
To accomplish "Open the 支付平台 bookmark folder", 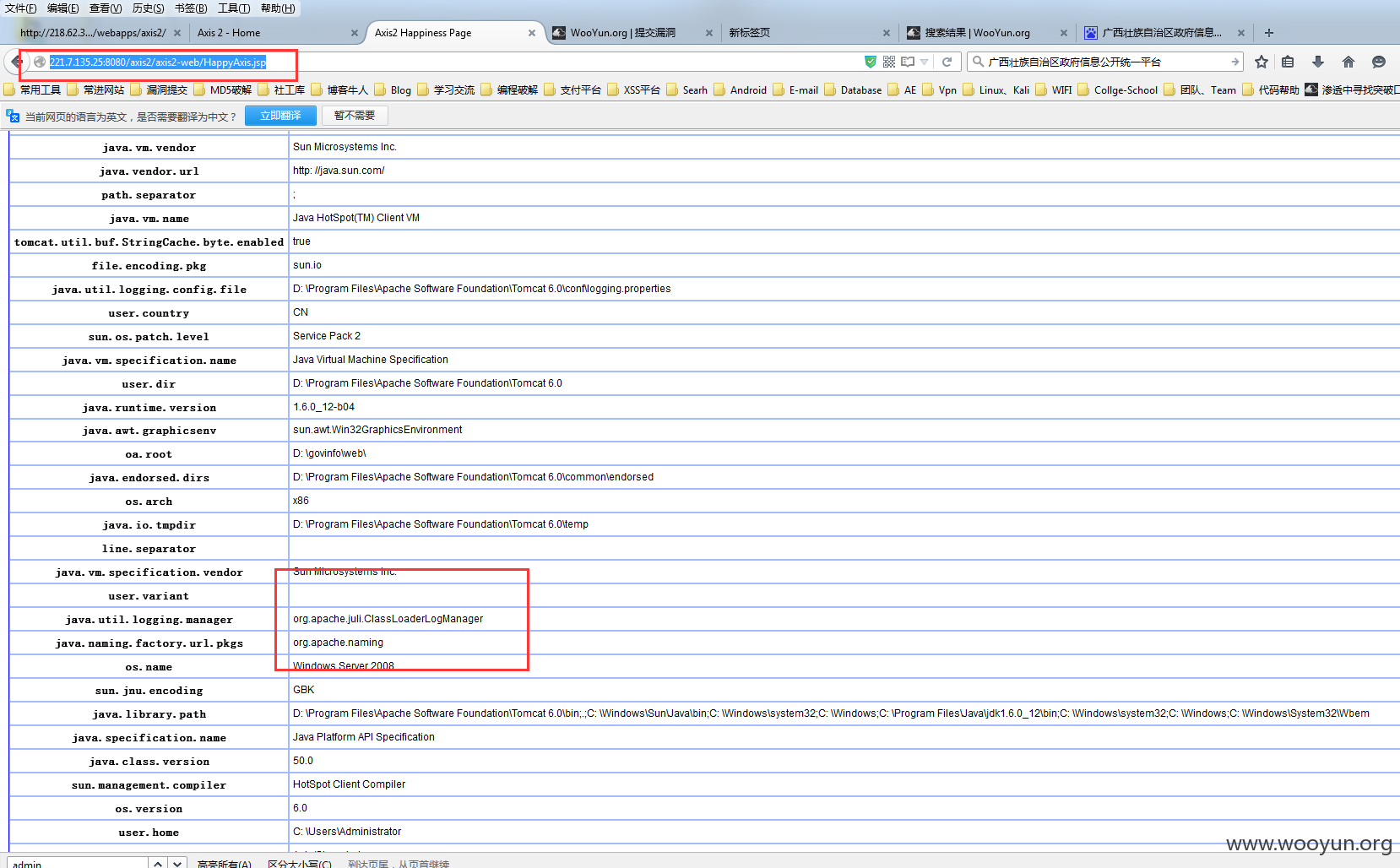I will pyautogui.click(x=572, y=90).
